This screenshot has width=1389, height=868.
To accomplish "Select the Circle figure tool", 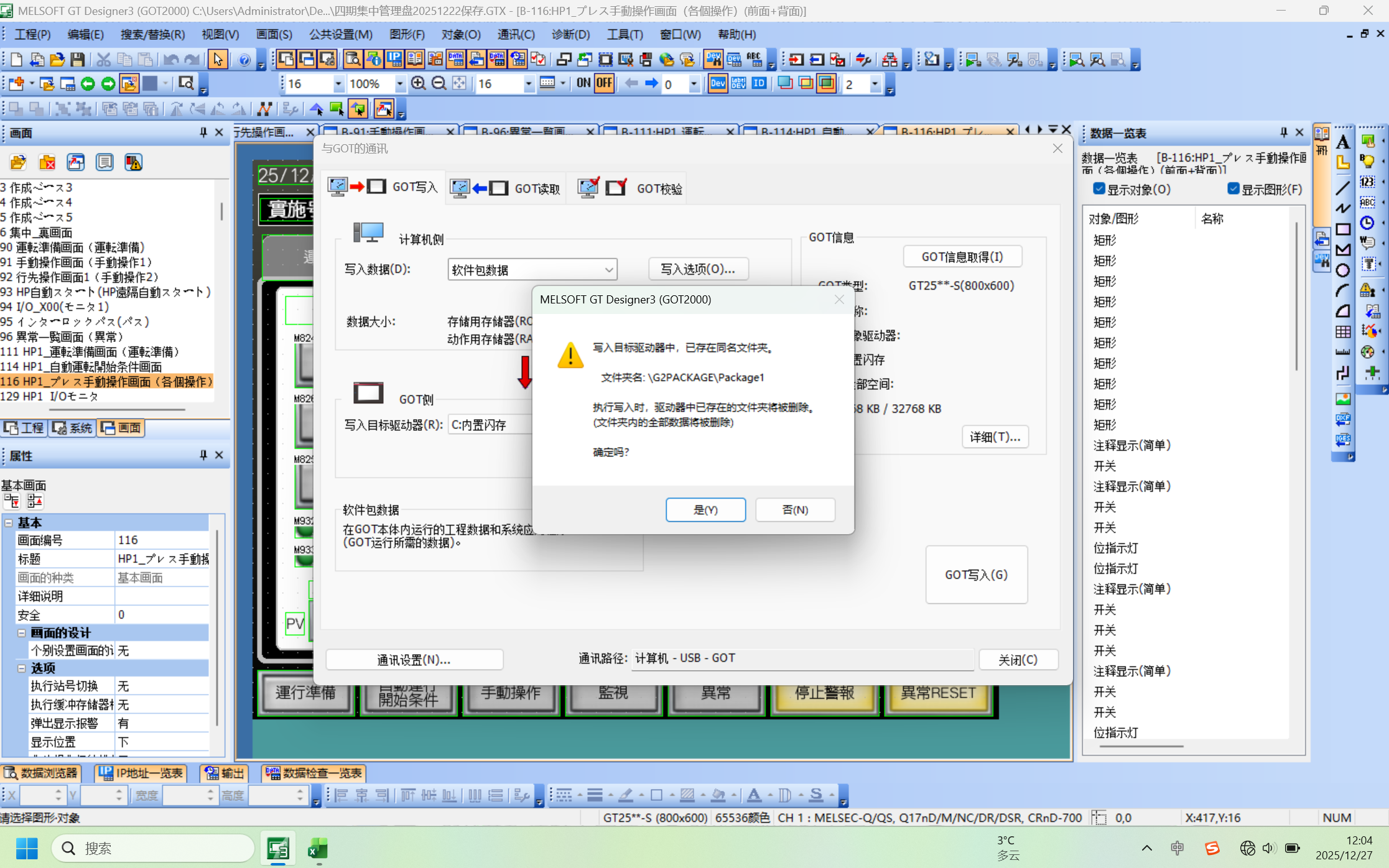I will [1343, 270].
